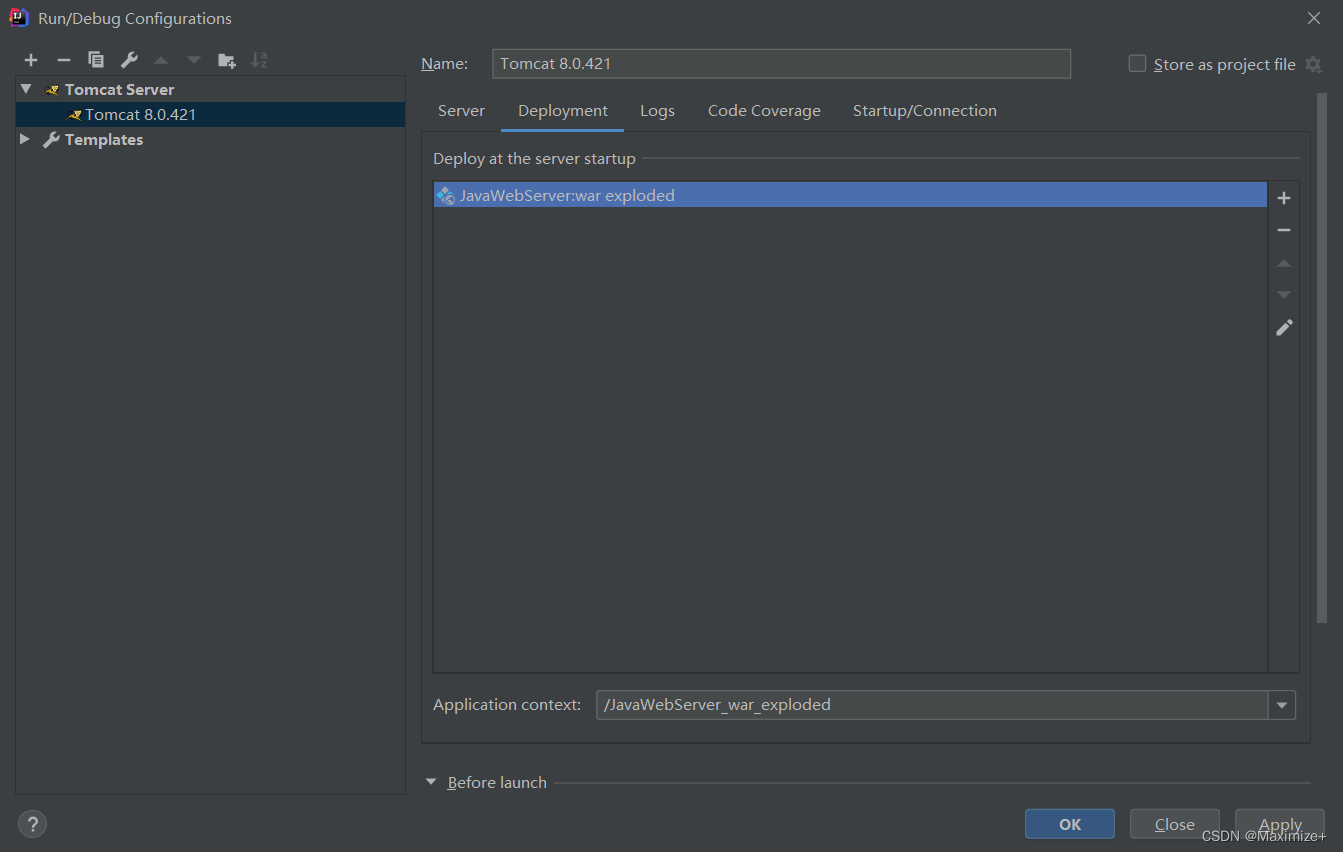Click the Name input field
Image resolution: width=1343 pixels, height=852 pixels.
[x=781, y=64]
